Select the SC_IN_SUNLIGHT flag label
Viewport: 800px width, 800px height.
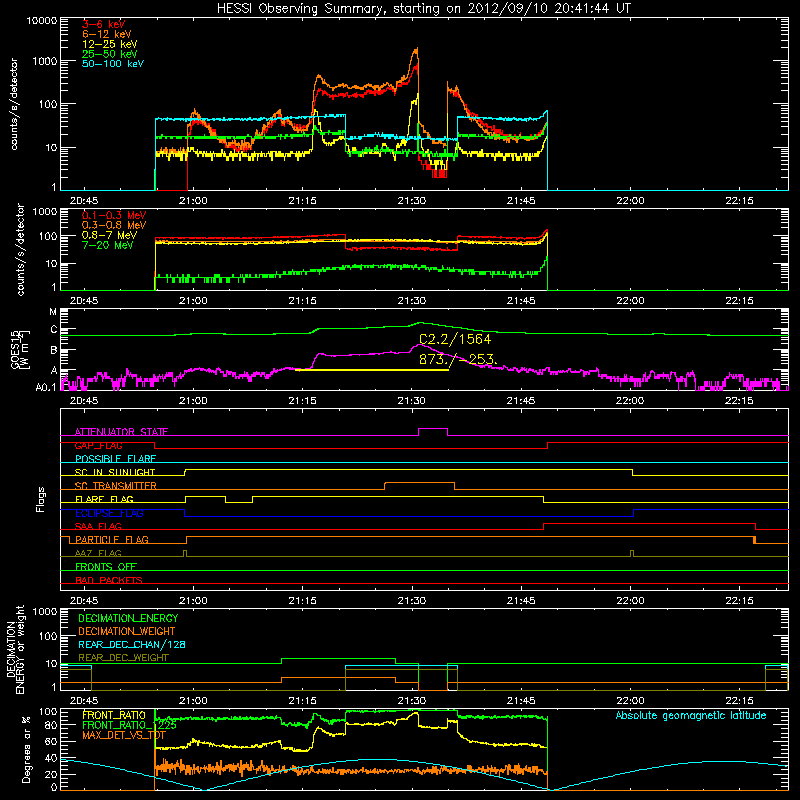(115, 472)
